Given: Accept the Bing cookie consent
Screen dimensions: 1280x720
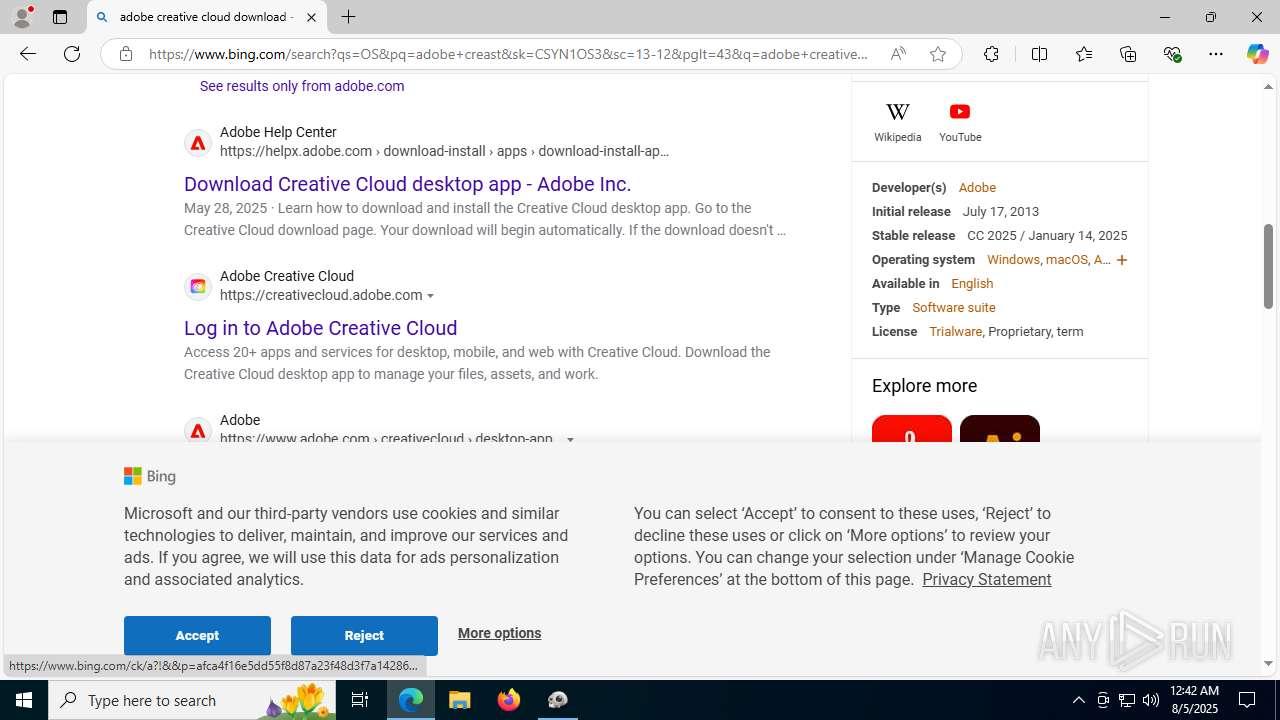Looking at the screenshot, I should (197, 635).
